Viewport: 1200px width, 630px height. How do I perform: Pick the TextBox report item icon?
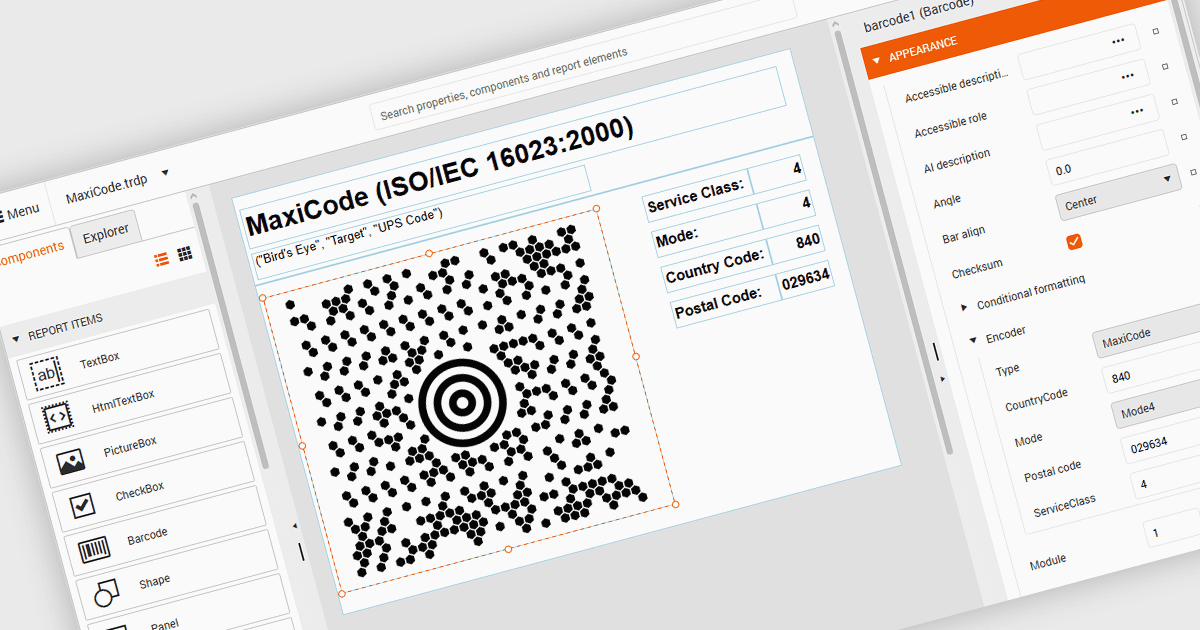click(x=46, y=373)
